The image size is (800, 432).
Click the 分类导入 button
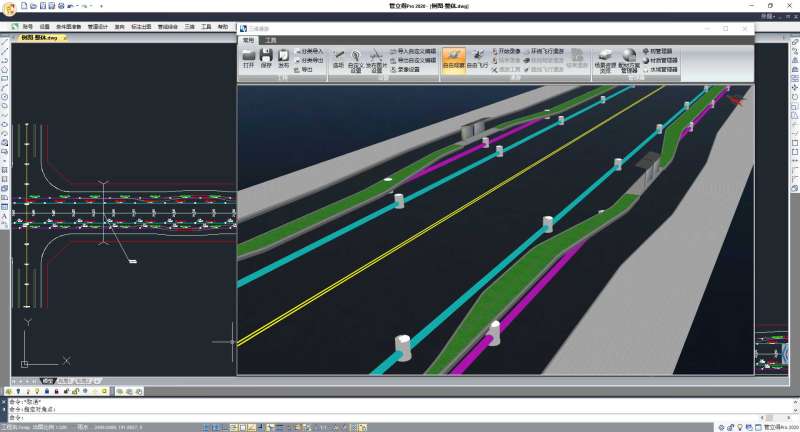tap(309, 51)
